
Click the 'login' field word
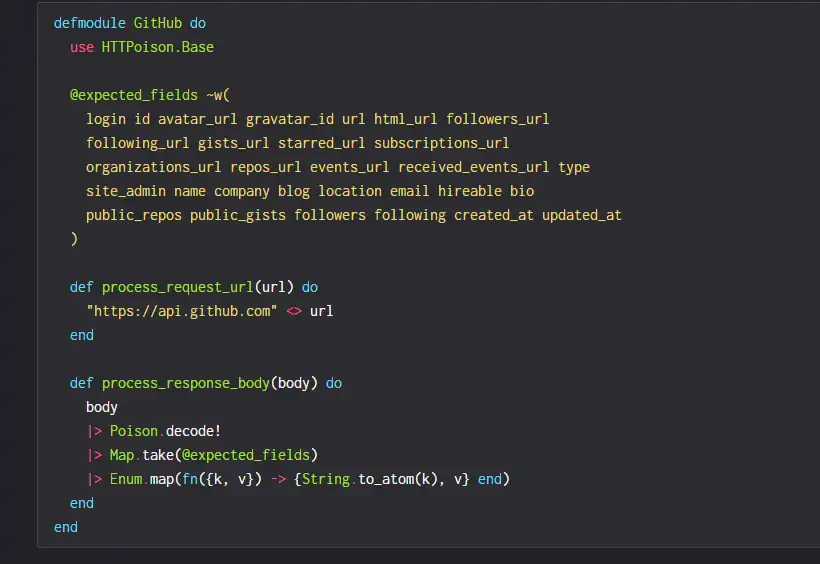[x=106, y=119]
